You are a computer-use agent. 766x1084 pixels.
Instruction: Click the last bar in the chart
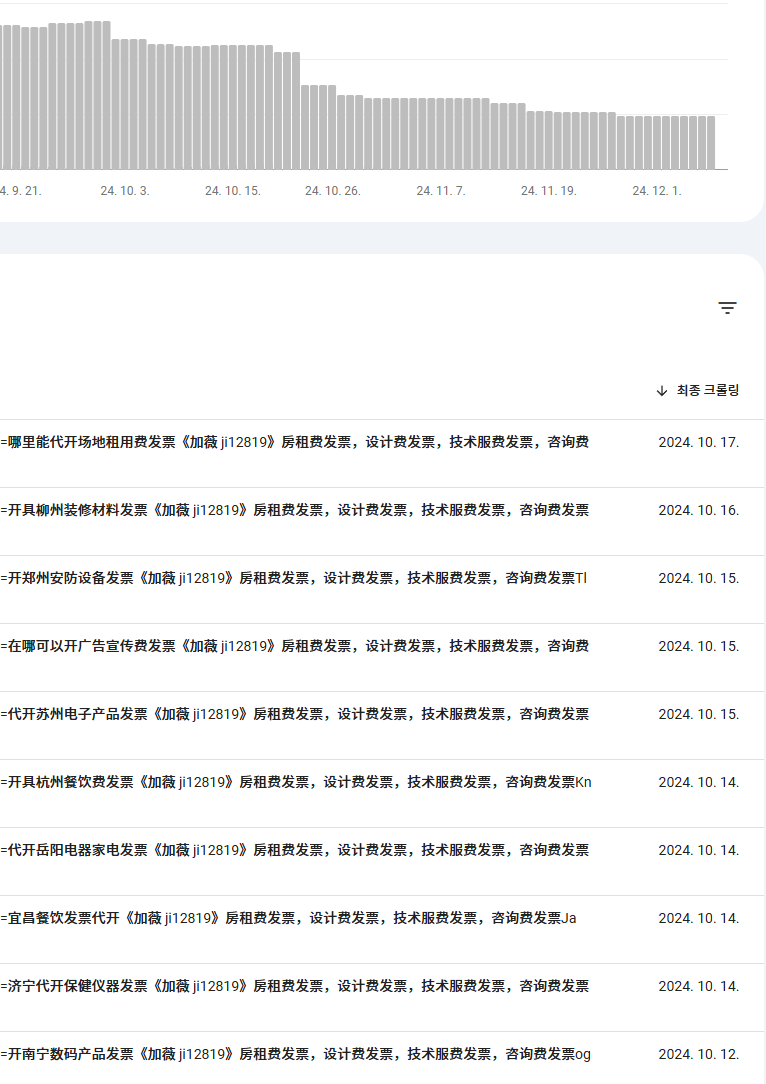click(711, 142)
